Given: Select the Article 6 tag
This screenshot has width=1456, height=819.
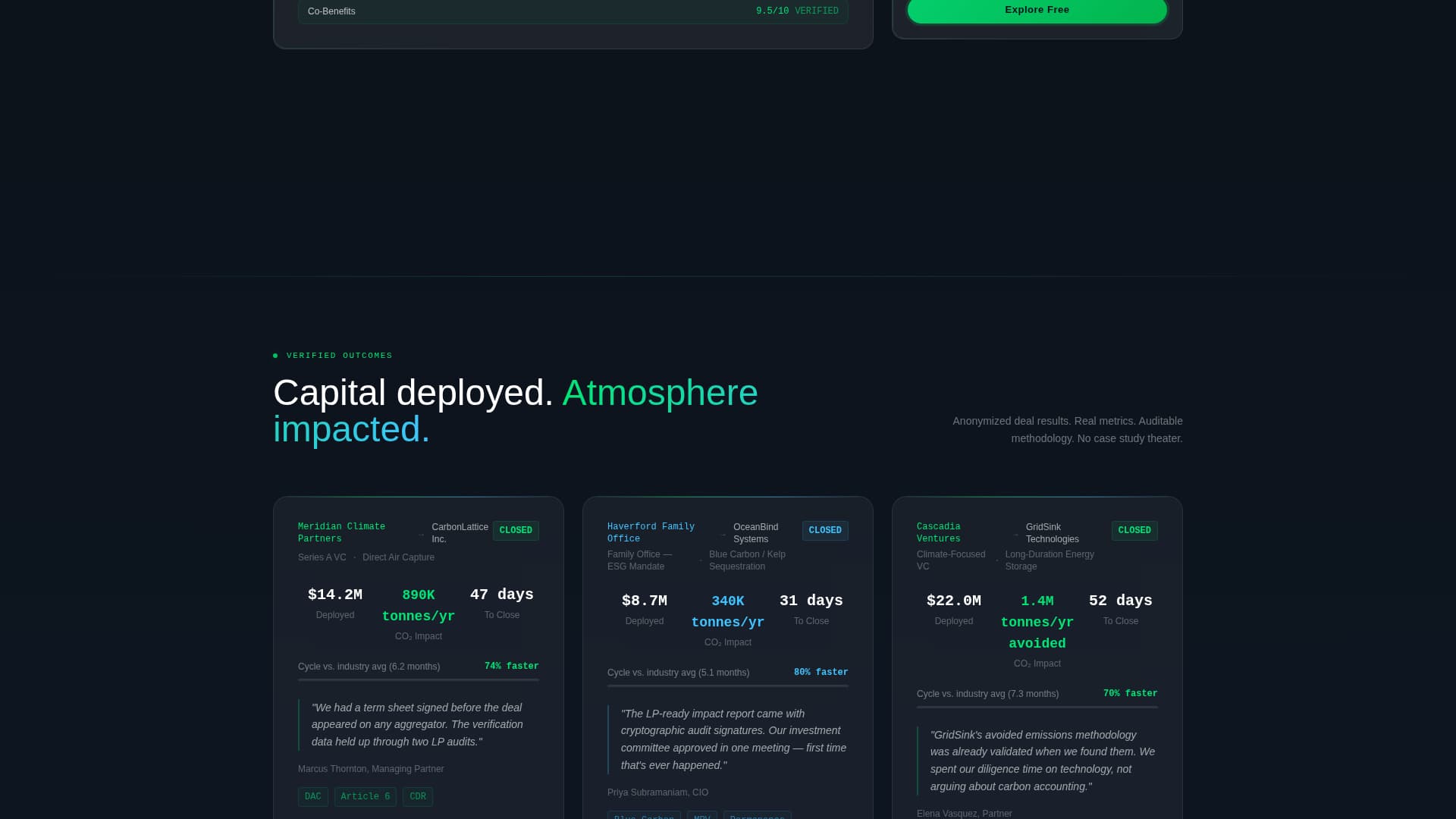Looking at the screenshot, I should [366, 796].
